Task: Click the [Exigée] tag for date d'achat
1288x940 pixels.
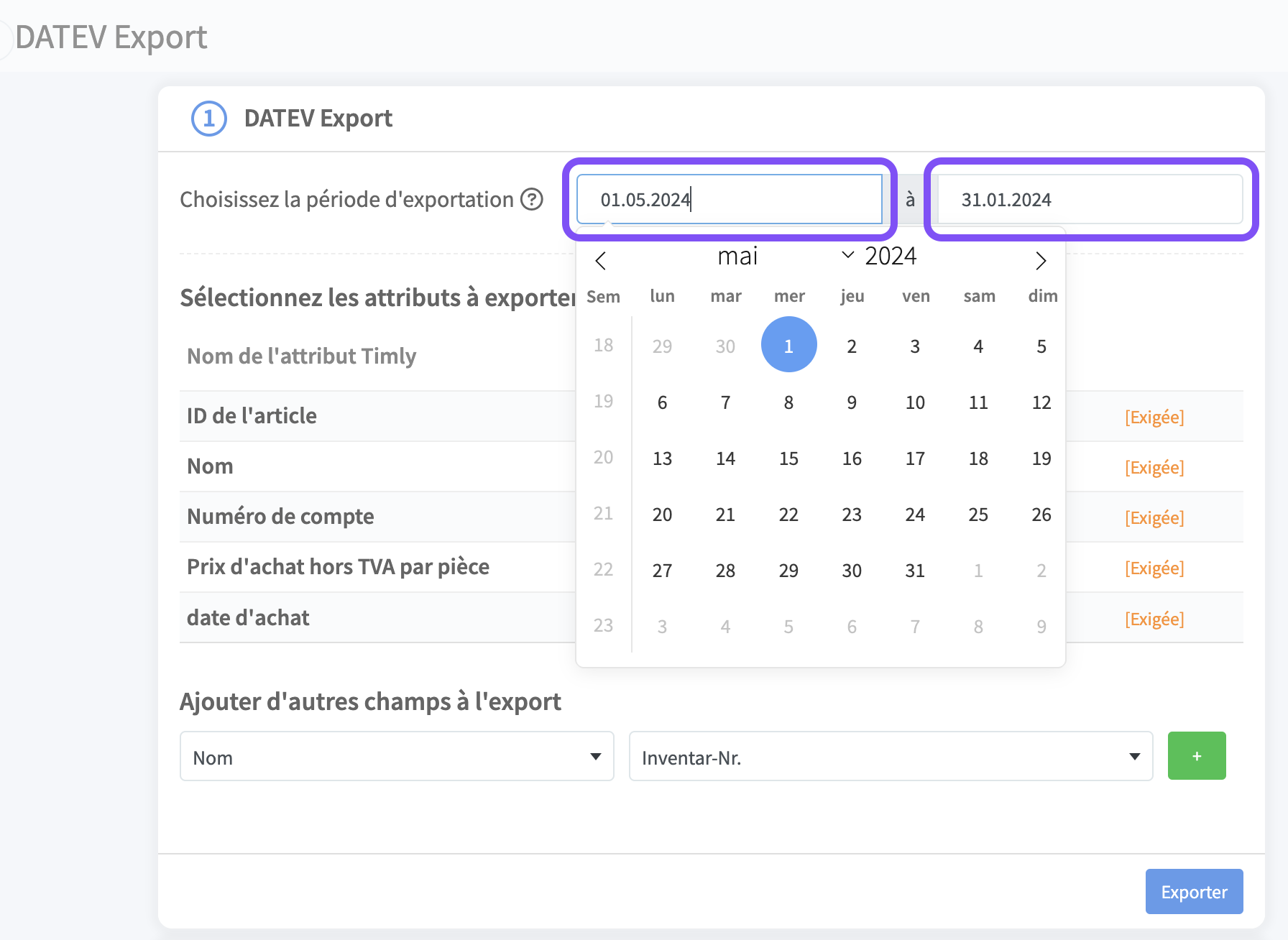Action: pyautogui.click(x=1154, y=619)
